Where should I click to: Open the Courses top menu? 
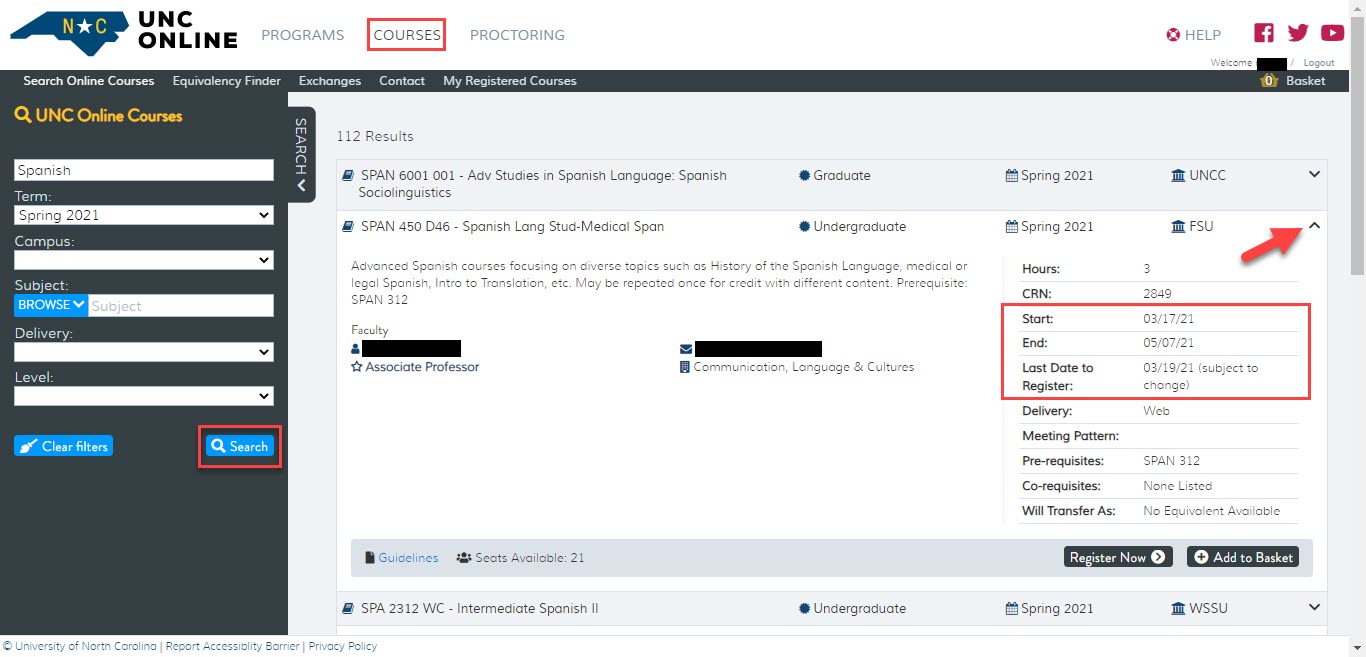[x=406, y=35]
